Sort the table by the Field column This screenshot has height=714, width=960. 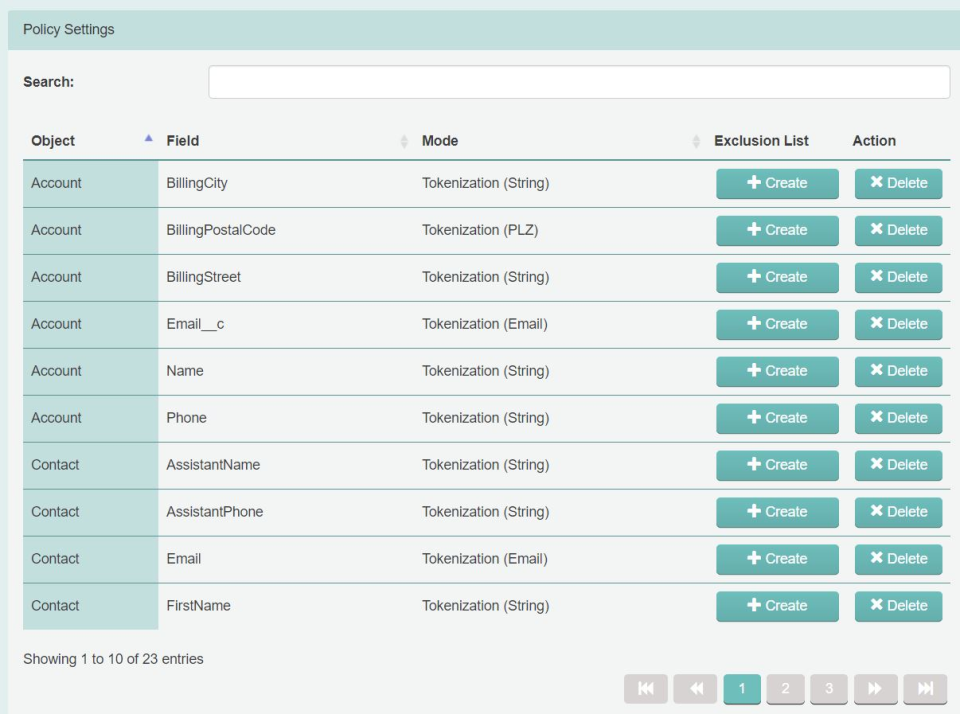pyautogui.click(x=183, y=141)
